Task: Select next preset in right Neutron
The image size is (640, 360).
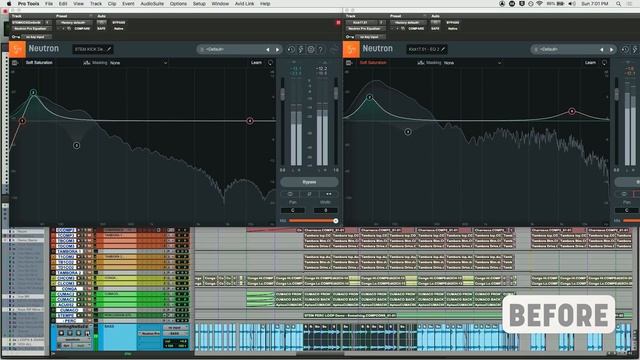Action: (611, 50)
